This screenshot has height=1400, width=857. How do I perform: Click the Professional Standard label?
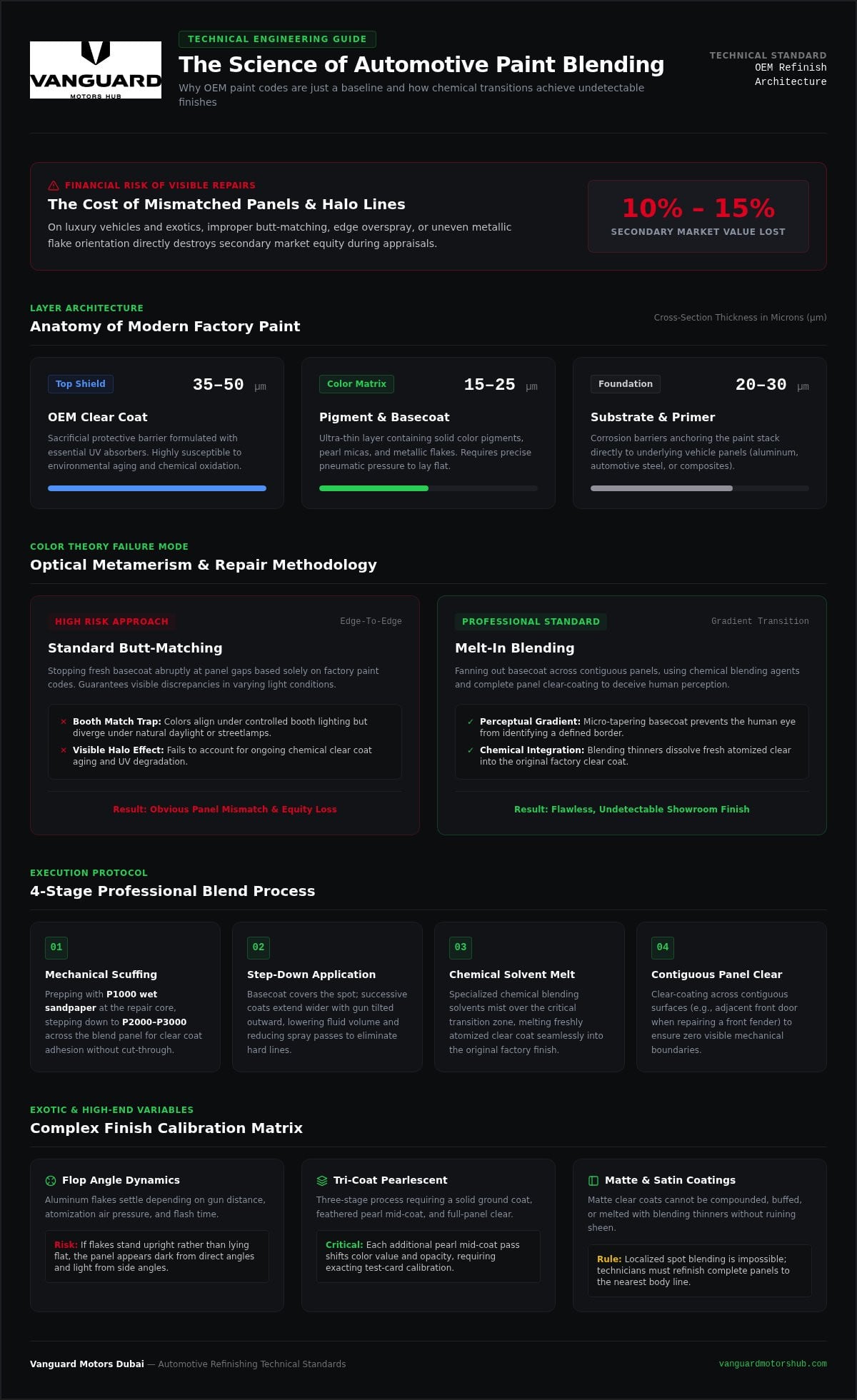click(x=531, y=622)
